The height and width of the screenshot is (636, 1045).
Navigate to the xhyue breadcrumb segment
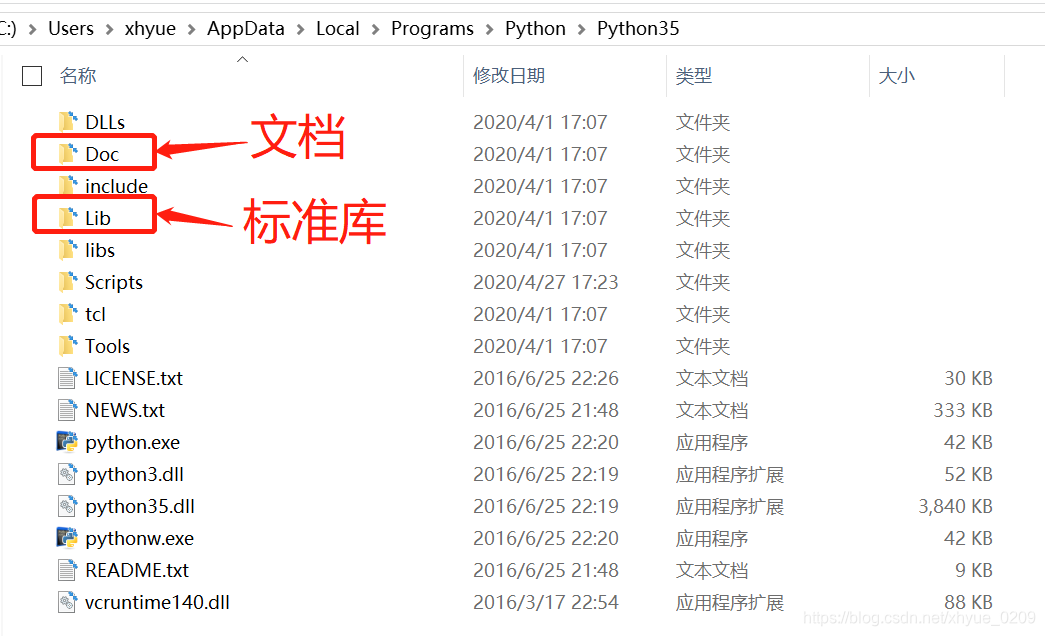pos(150,28)
